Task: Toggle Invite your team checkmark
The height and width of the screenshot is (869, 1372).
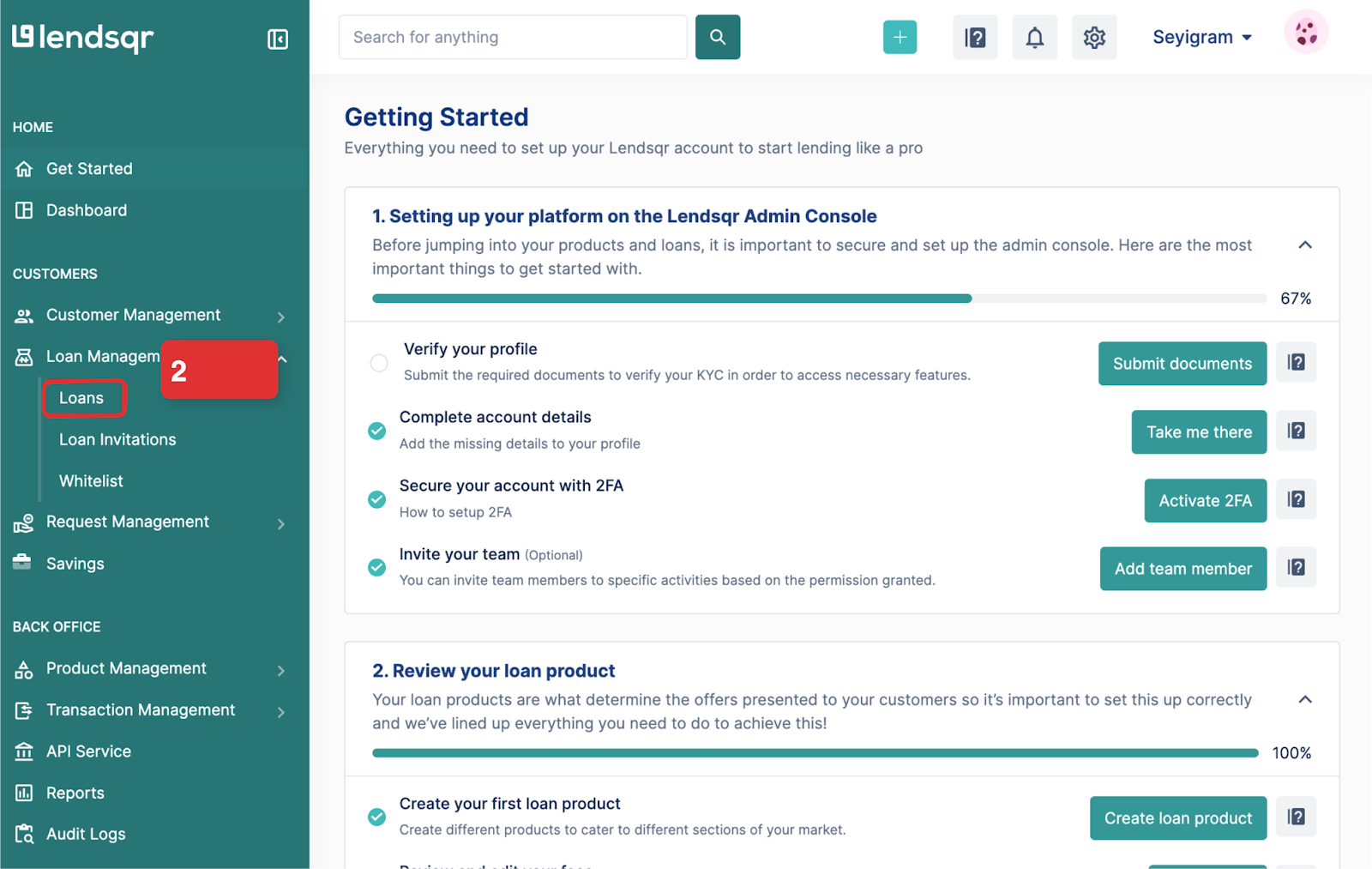Action: pos(376,567)
